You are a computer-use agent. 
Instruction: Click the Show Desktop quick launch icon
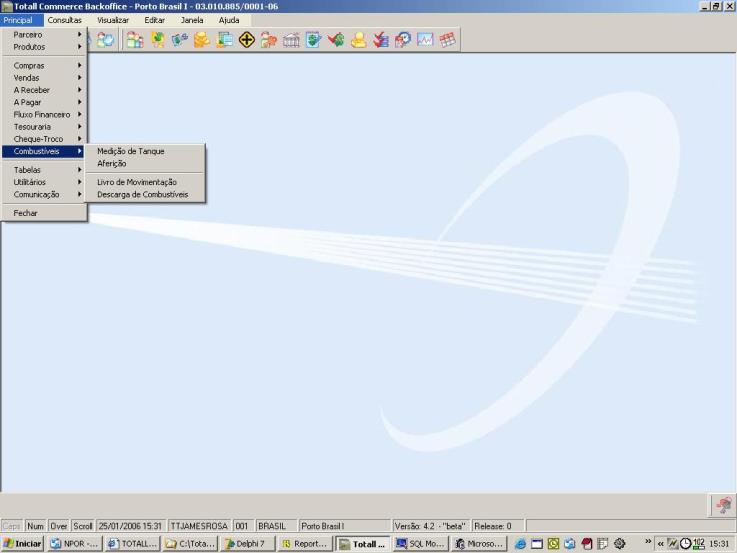(537, 544)
